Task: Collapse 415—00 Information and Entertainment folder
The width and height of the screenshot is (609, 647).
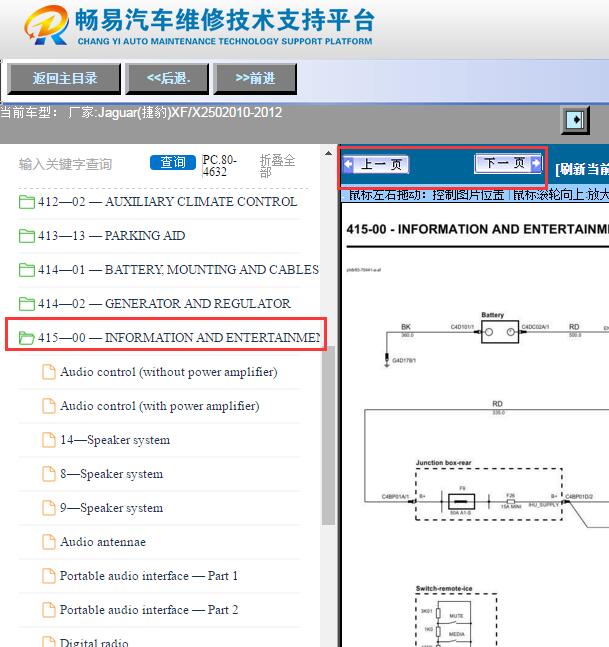Action: click(179, 338)
